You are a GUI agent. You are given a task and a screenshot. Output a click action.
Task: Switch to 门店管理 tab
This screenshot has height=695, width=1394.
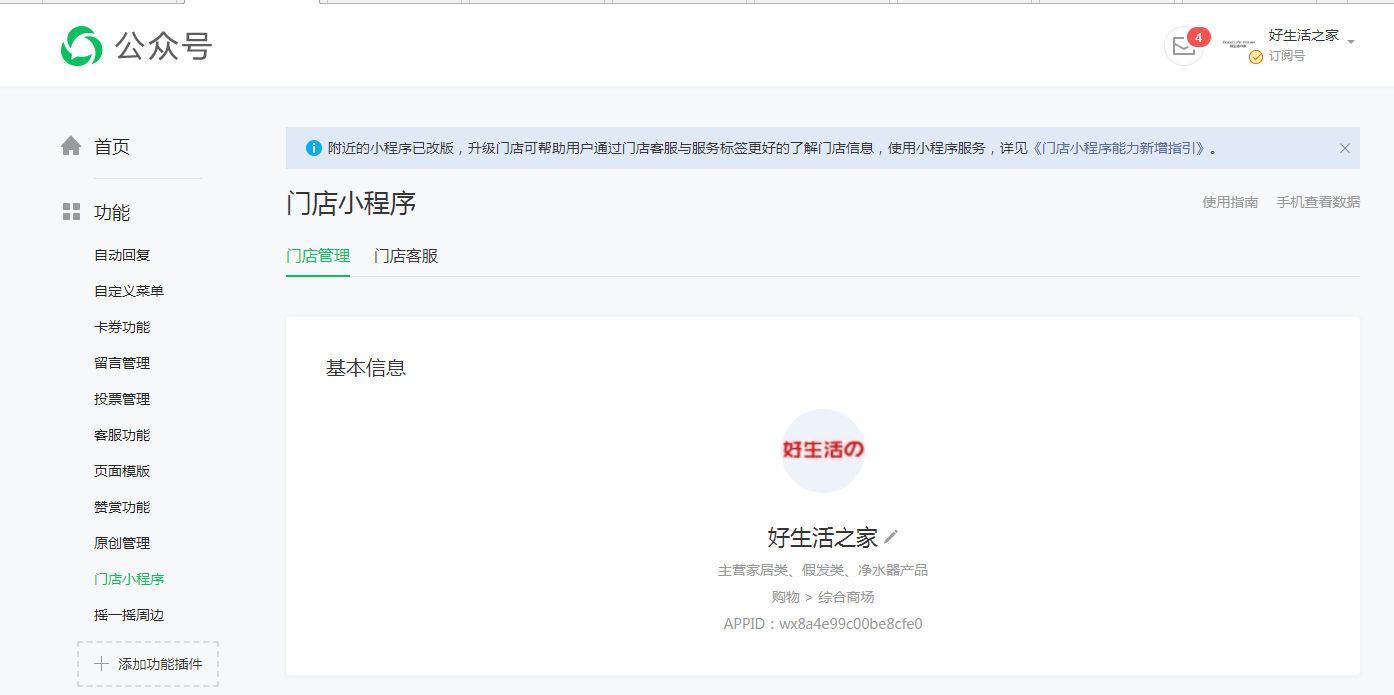(318, 256)
